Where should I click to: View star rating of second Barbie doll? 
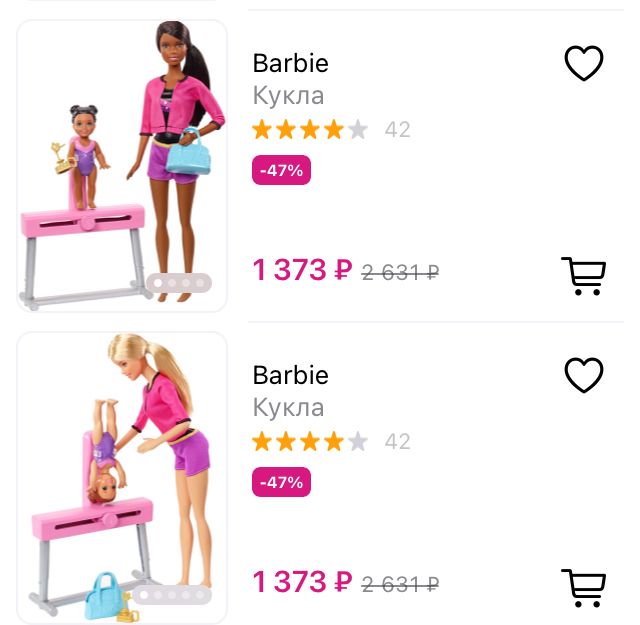pos(310,441)
